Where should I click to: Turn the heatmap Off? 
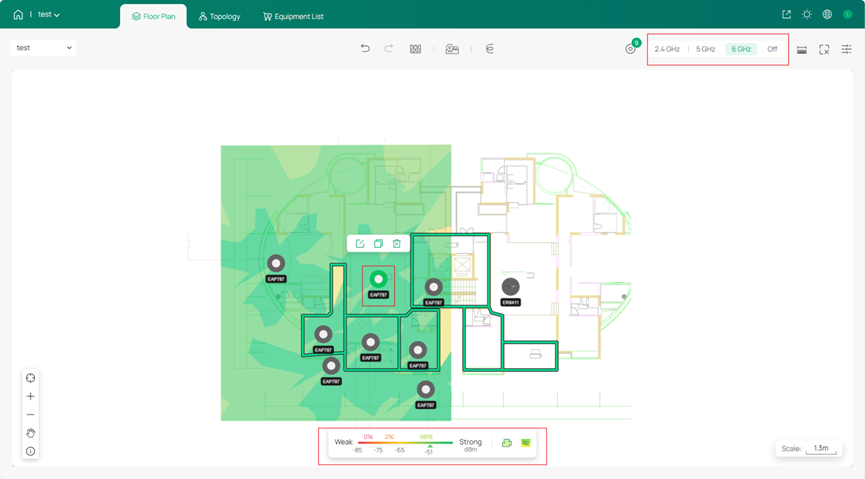coord(772,49)
